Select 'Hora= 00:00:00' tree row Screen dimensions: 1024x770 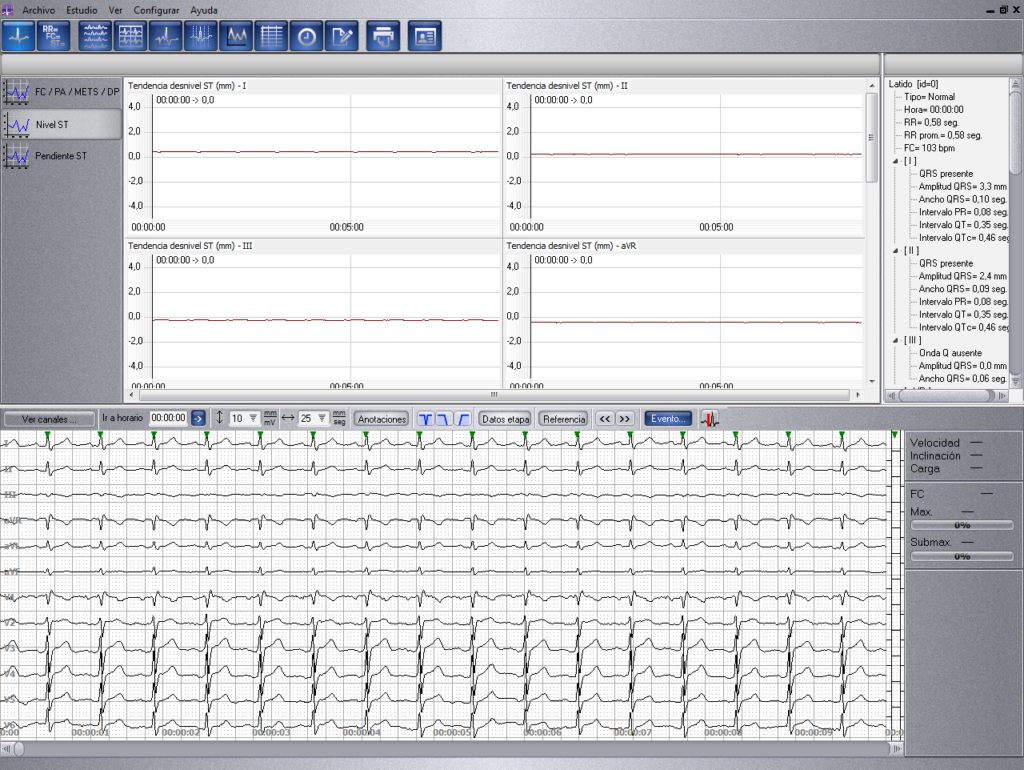pyautogui.click(x=934, y=110)
